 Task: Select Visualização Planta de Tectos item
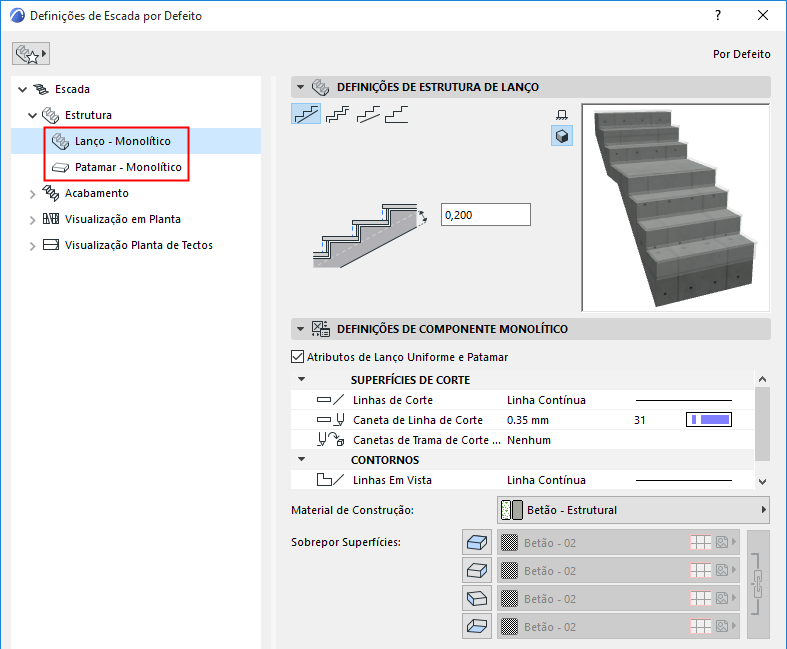pyautogui.click(x=139, y=245)
